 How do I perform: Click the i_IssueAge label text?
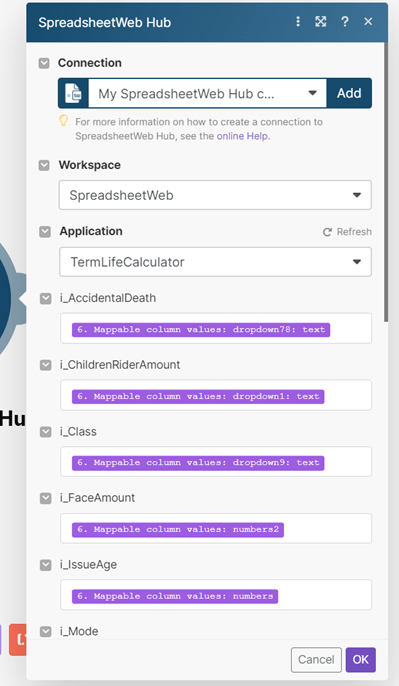88,565
